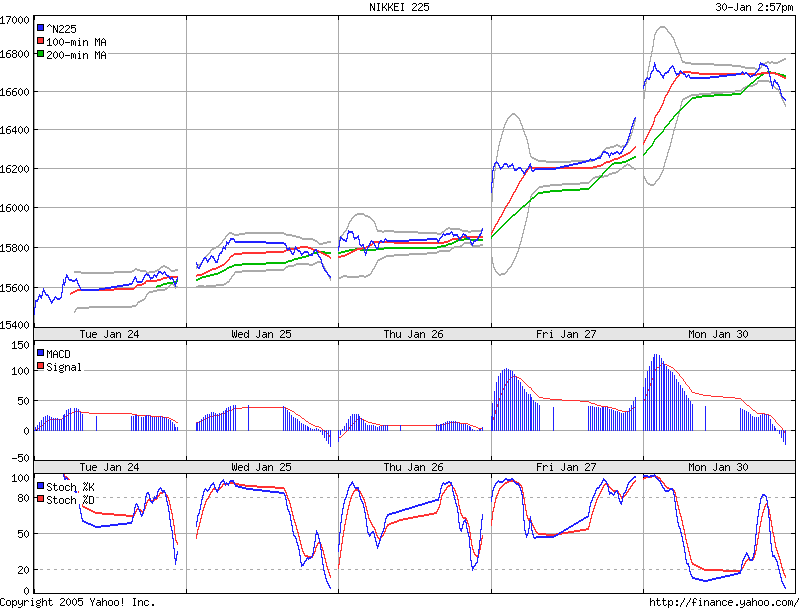
Task: Click 'Tue Jan 24' label under MACD chart
Action: pyautogui.click(x=109, y=467)
